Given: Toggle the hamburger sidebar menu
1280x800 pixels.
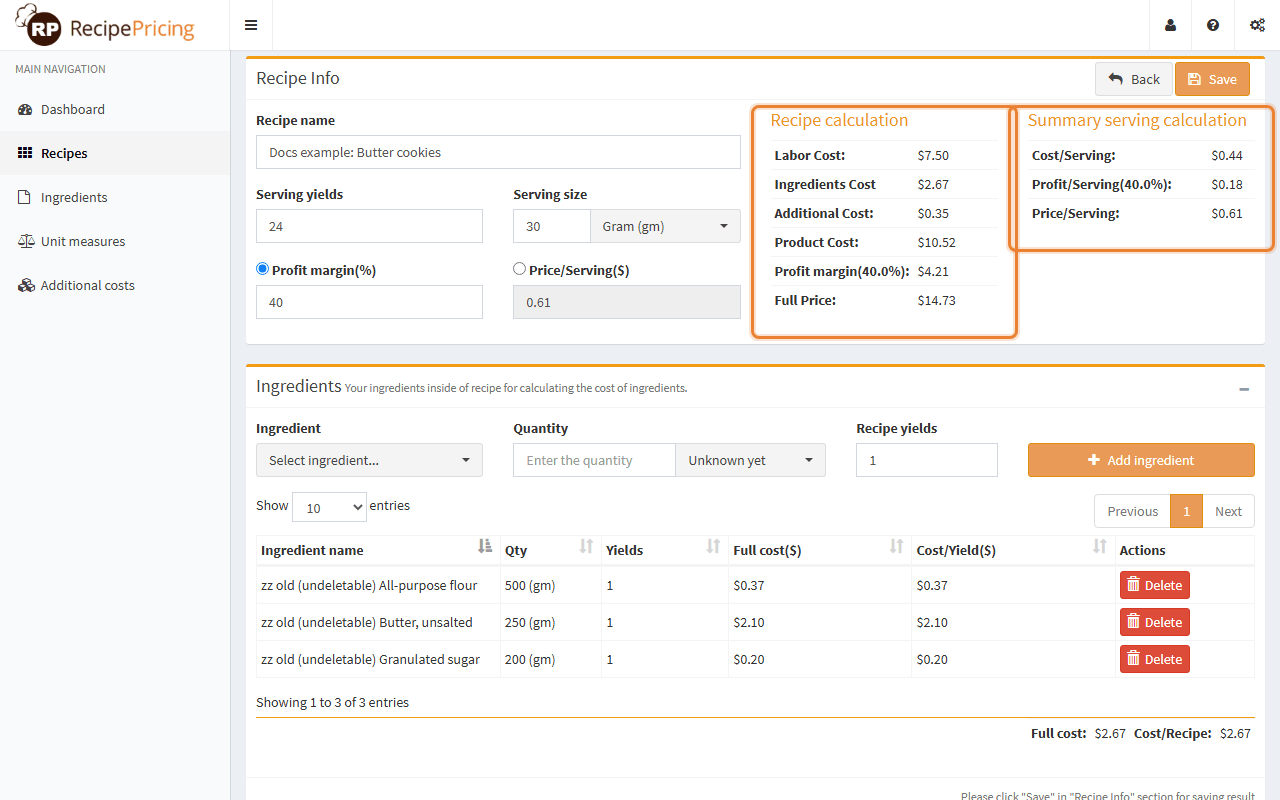Looking at the screenshot, I should (251, 25).
